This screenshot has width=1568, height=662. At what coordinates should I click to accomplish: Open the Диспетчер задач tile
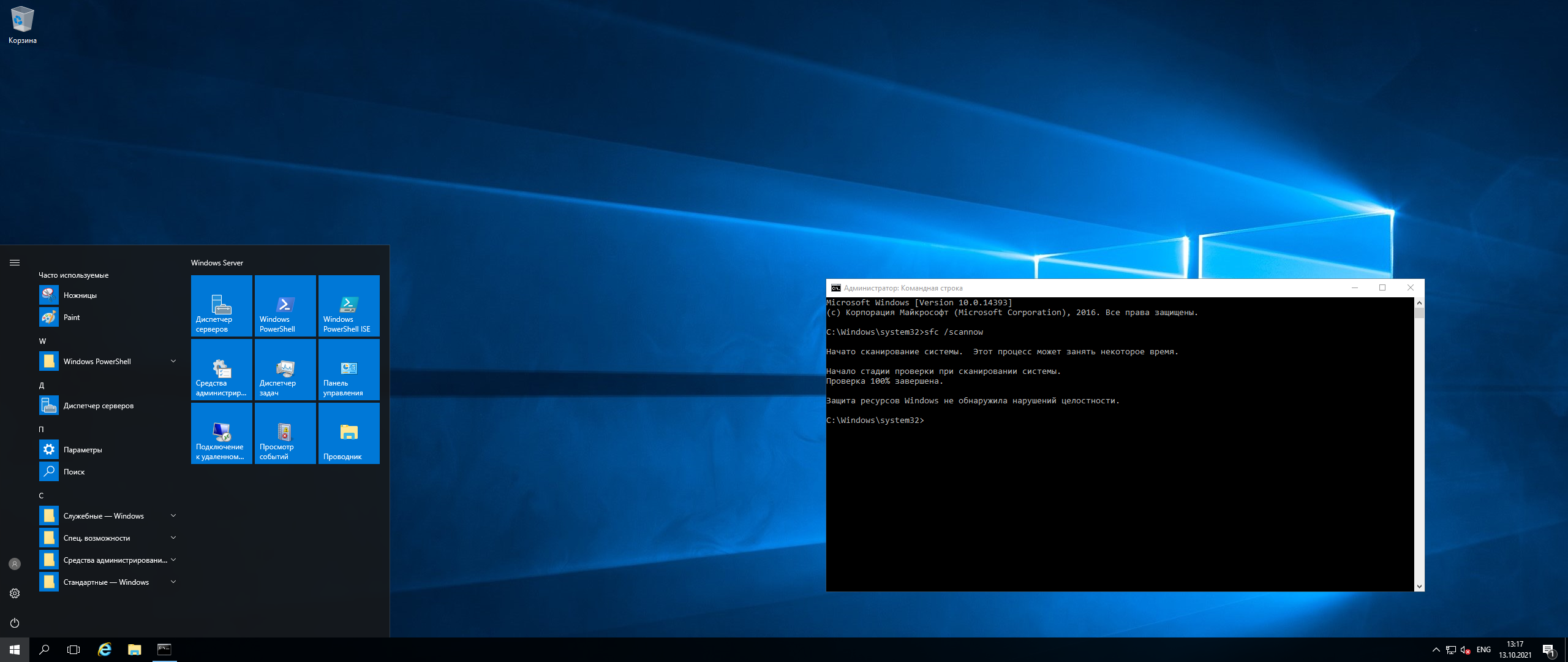[285, 370]
